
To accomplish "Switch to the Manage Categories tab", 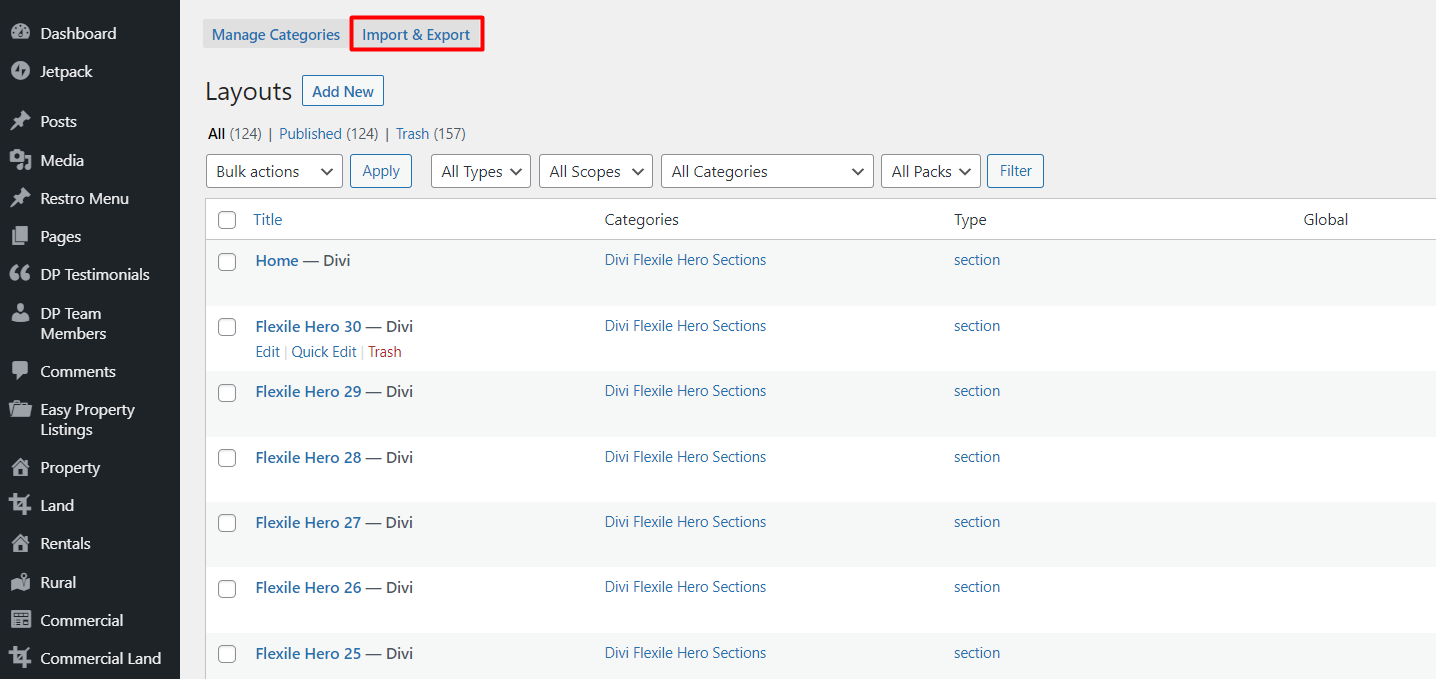I will pos(274,33).
